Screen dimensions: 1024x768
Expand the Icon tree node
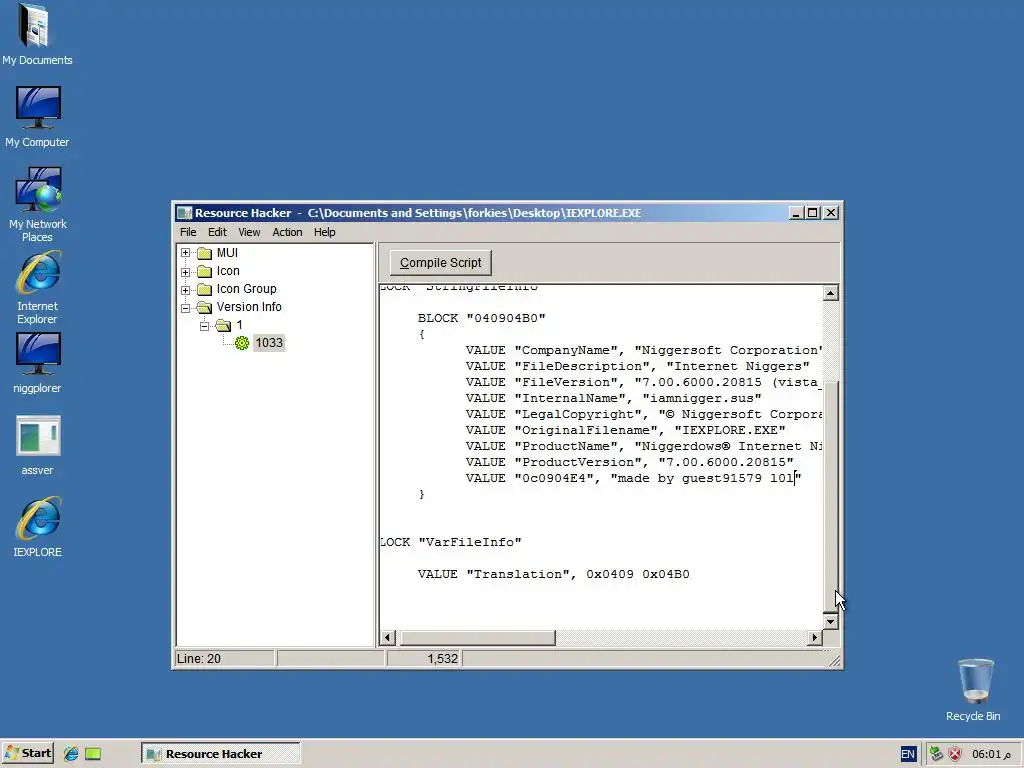(185, 271)
